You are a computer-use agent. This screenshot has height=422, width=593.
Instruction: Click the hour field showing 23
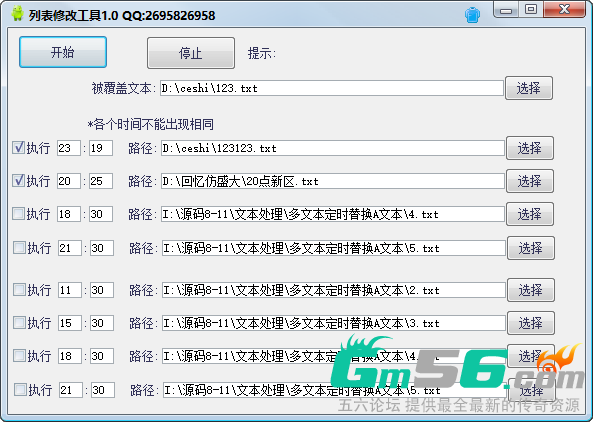68,148
